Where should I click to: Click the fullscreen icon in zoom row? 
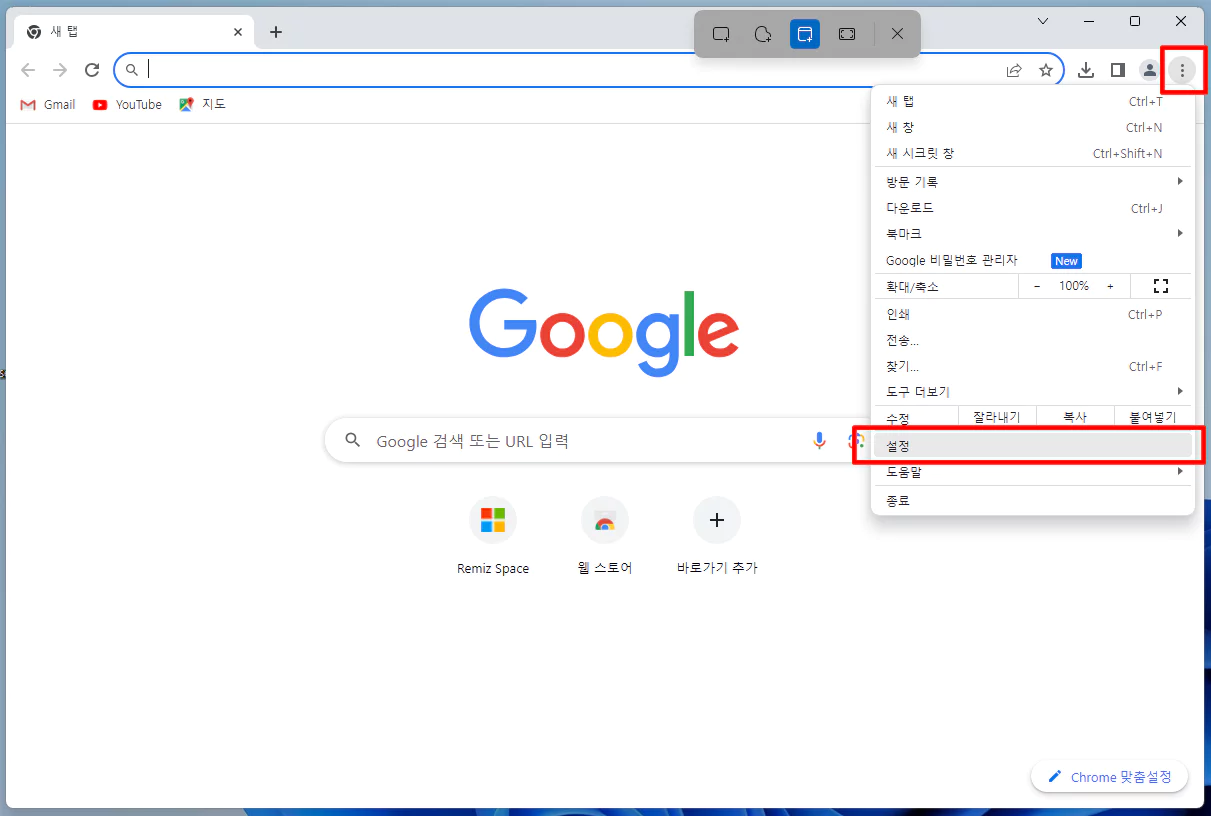(1161, 286)
